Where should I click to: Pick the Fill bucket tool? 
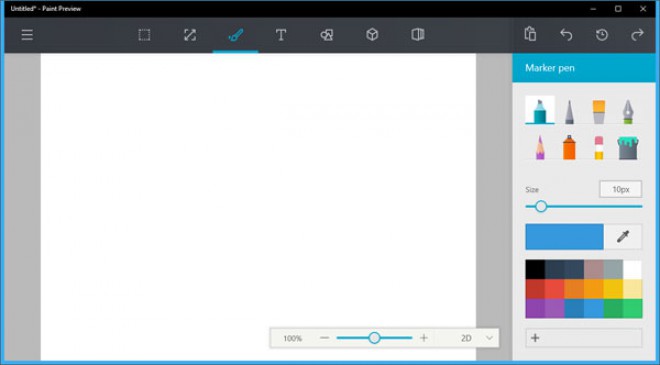point(628,148)
